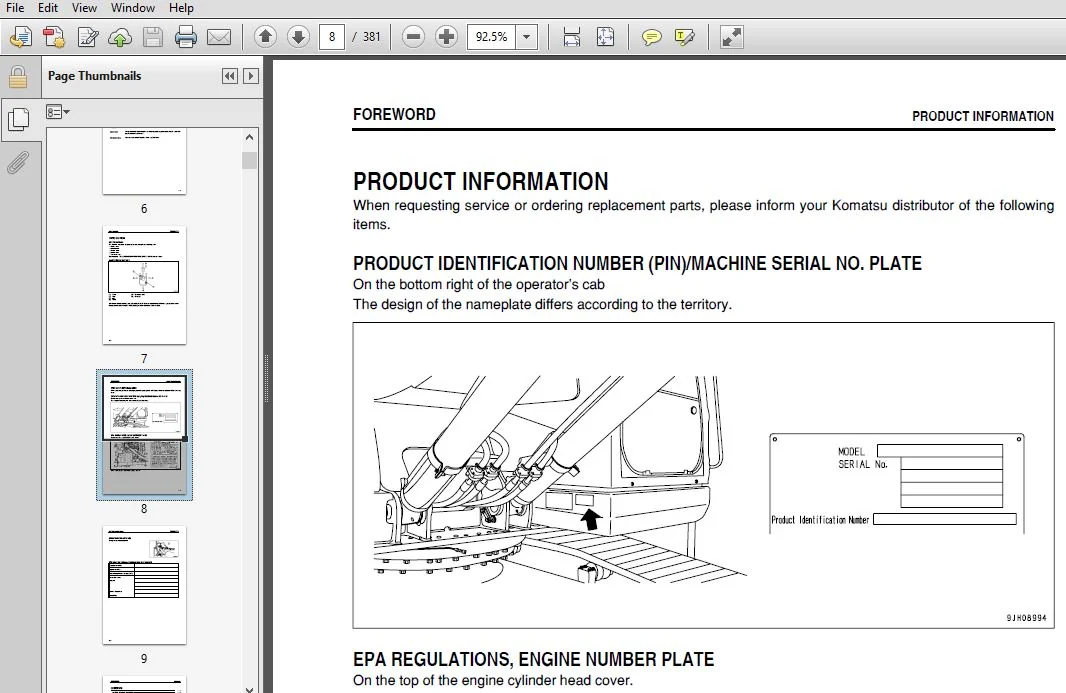The image size is (1066, 693).
Task: Select the Highlight Text tool
Action: [685, 37]
